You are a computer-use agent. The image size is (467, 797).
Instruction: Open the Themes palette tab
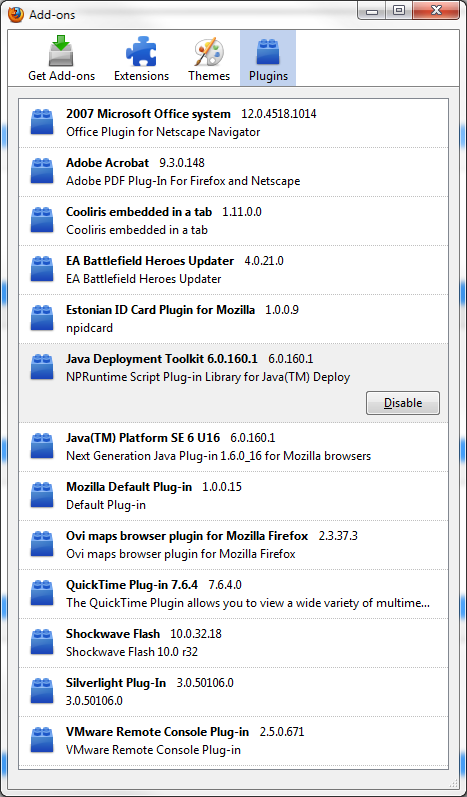point(209,58)
